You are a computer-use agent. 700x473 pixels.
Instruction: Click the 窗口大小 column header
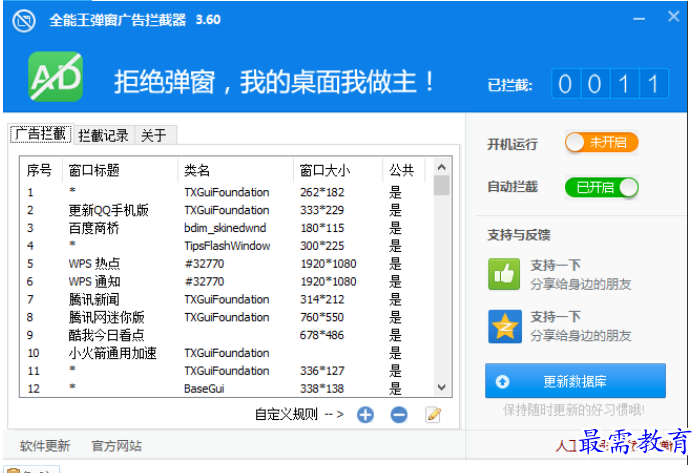coord(338,170)
